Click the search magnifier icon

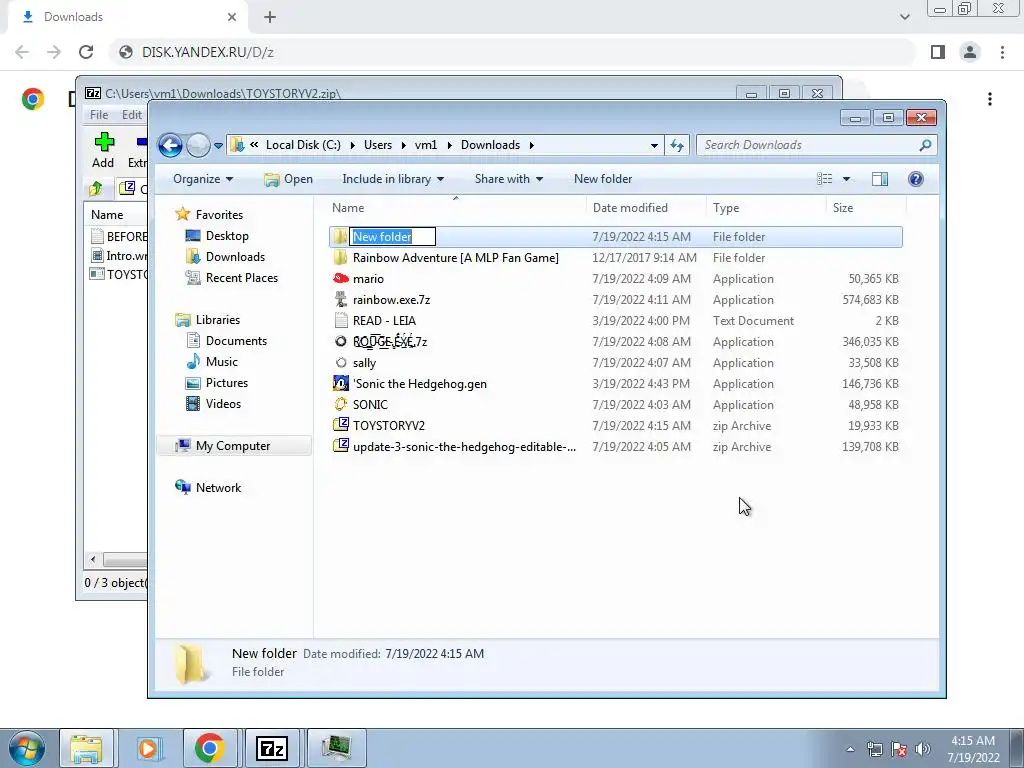click(x=925, y=145)
